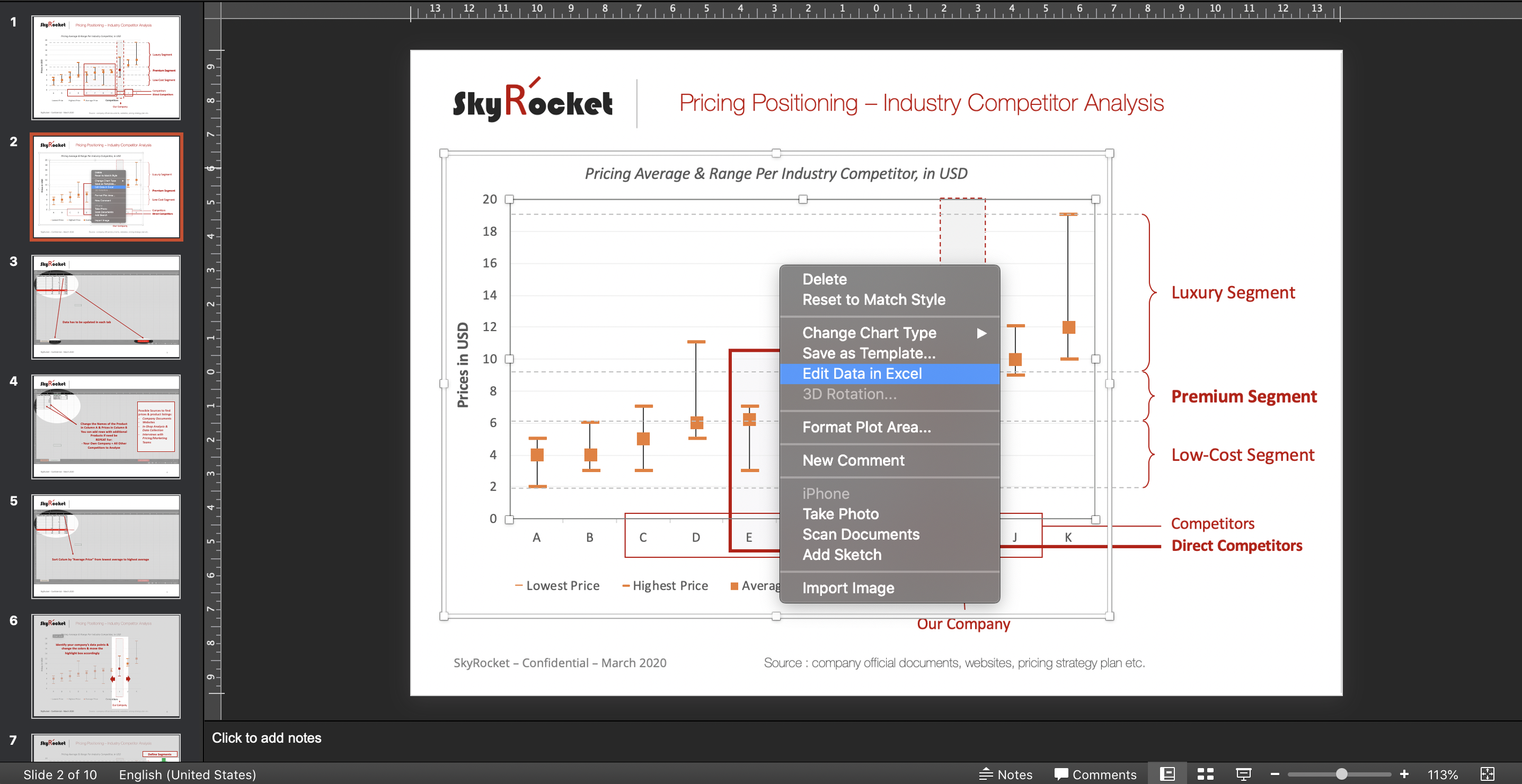The height and width of the screenshot is (784, 1522).
Task: Select Premium Segment label
Action: 1244,396
